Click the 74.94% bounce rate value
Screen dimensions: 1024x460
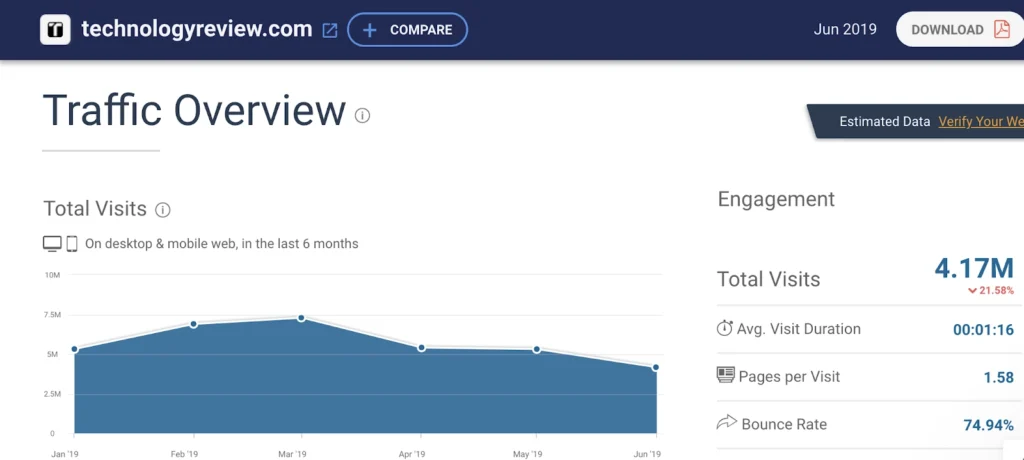point(988,425)
